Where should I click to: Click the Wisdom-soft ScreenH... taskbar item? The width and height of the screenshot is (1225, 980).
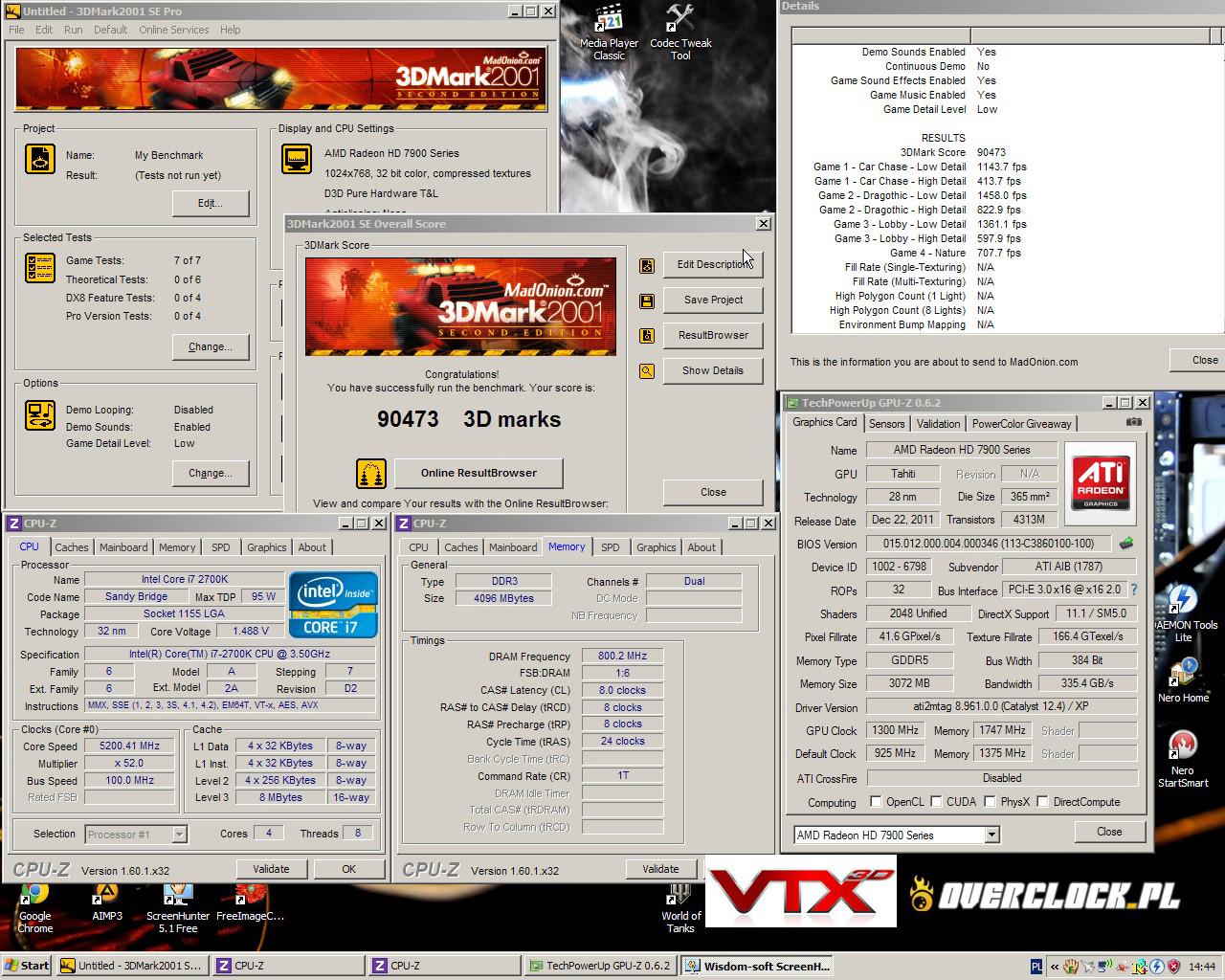pyautogui.click(x=757, y=966)
